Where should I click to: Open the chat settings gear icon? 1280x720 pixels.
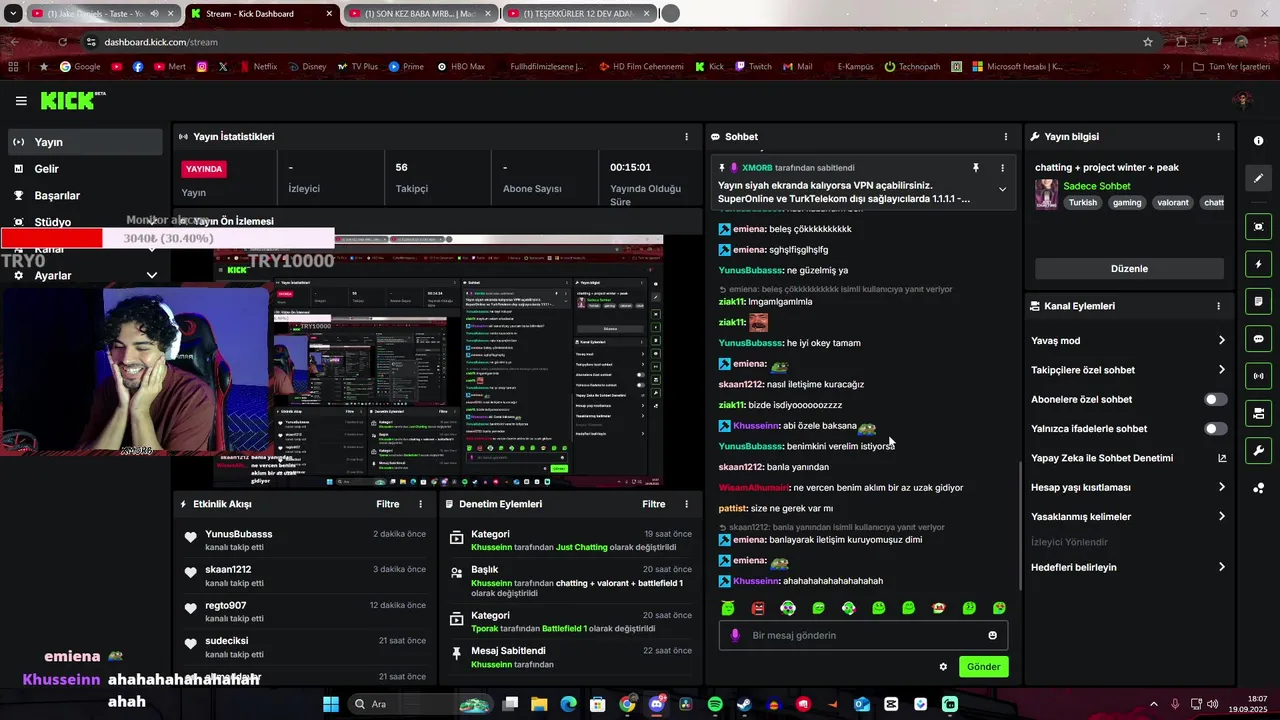point(943,667)
